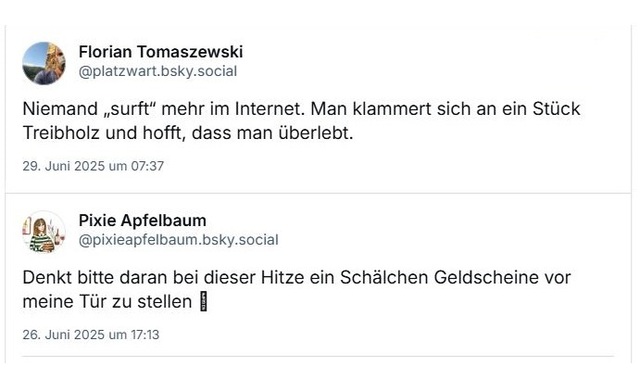Click the word Treibholz in Florian's post

click(61, 133)
